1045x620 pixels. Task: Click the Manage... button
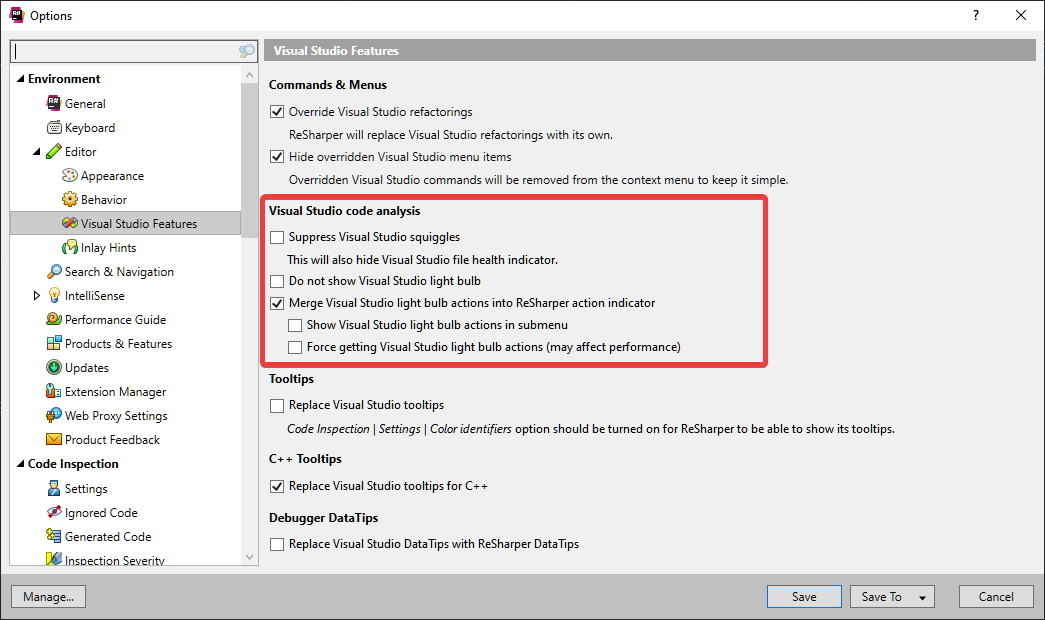point(48,597)
